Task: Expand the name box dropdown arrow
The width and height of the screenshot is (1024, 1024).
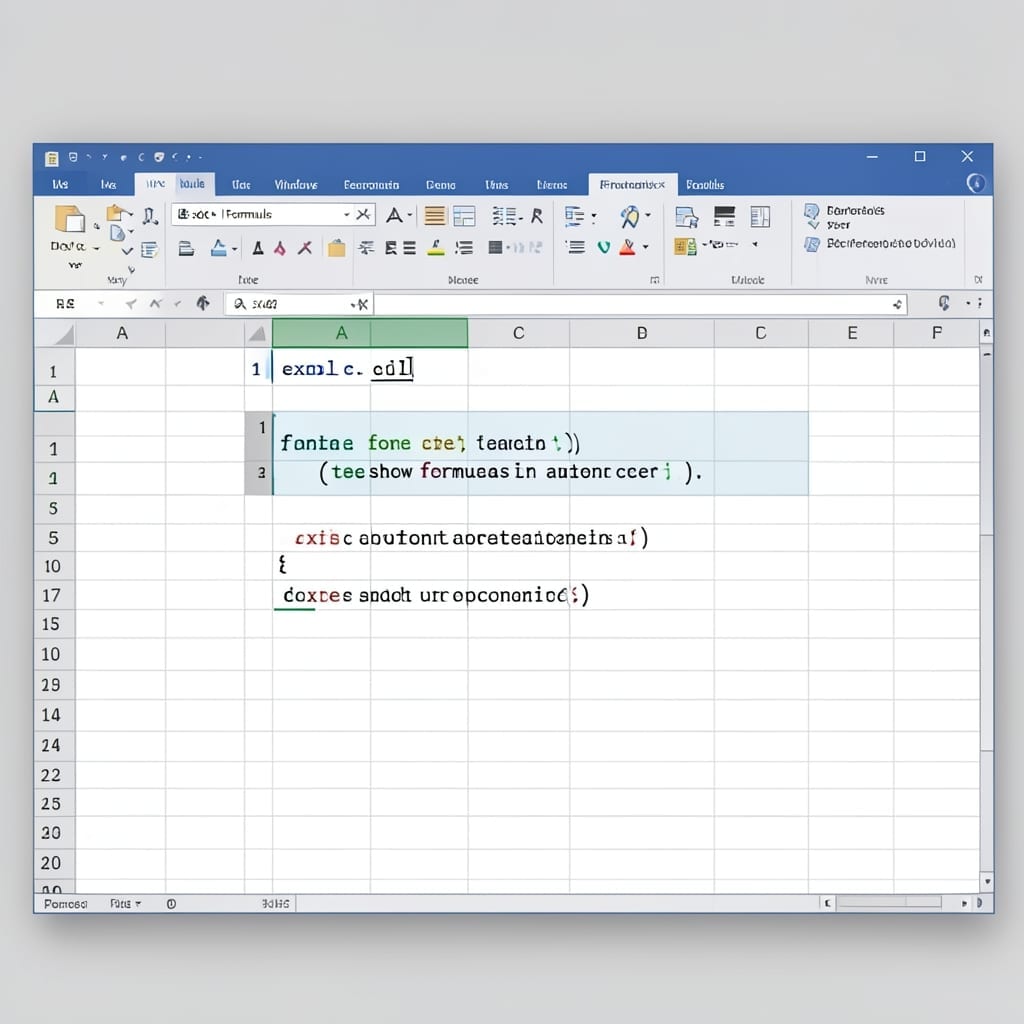Action: [101, 303]
